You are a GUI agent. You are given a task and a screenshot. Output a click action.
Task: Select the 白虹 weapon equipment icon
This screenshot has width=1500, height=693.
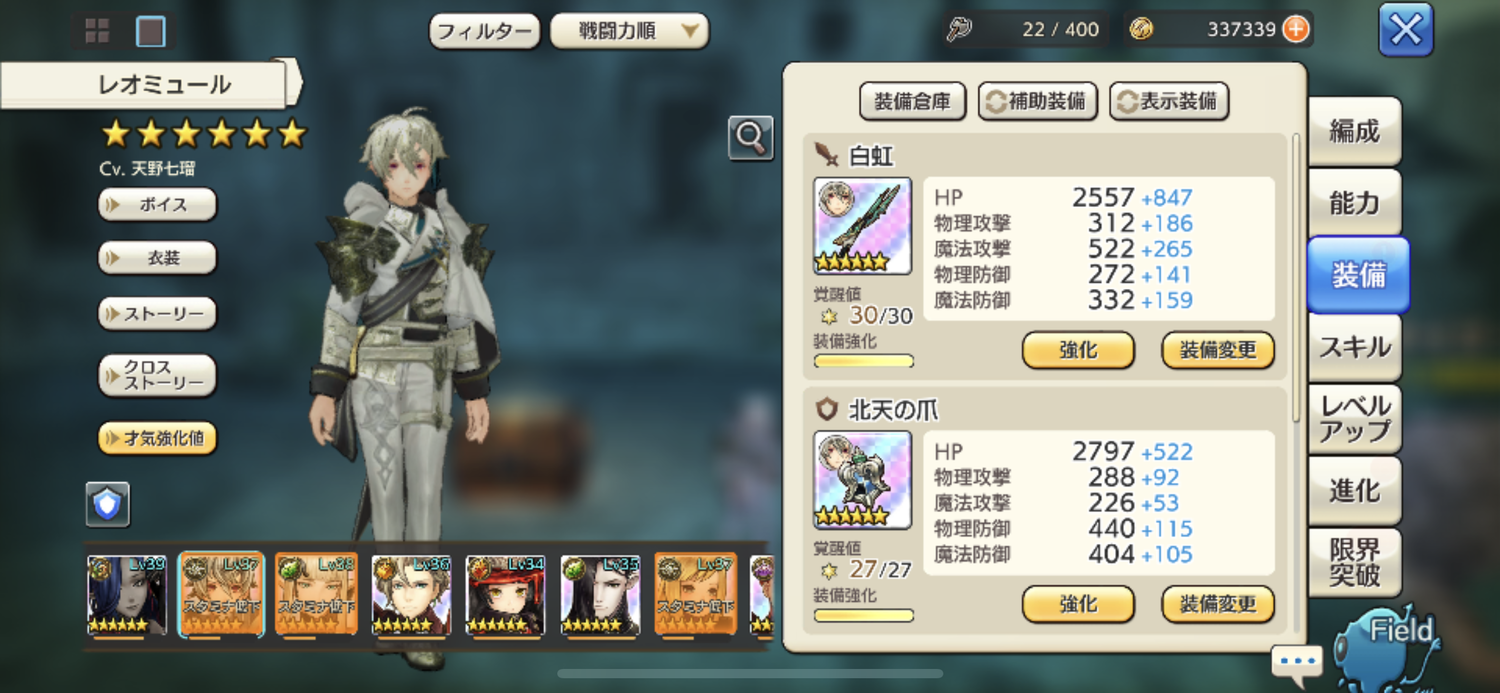tap(863, 226)
